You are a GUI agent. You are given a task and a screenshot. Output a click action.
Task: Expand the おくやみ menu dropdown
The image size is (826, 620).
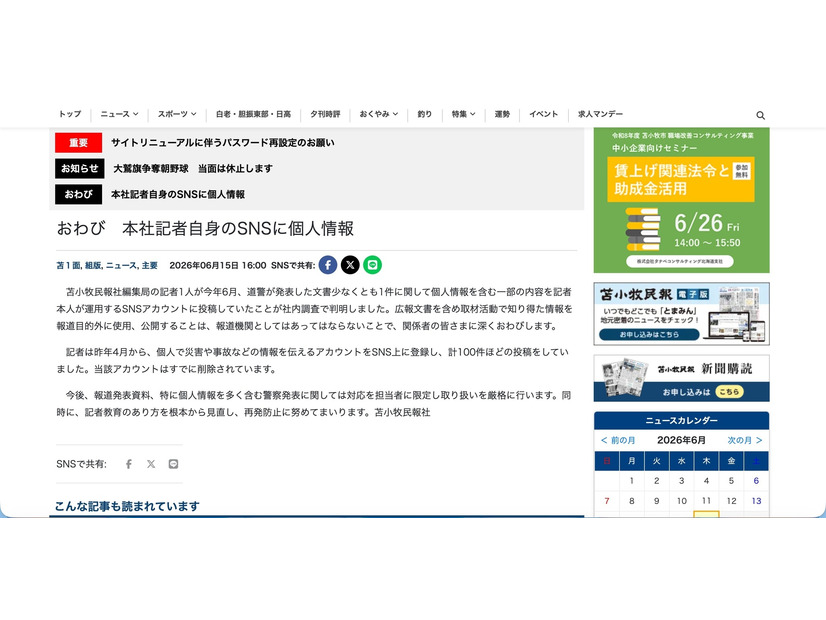point(379,114)
